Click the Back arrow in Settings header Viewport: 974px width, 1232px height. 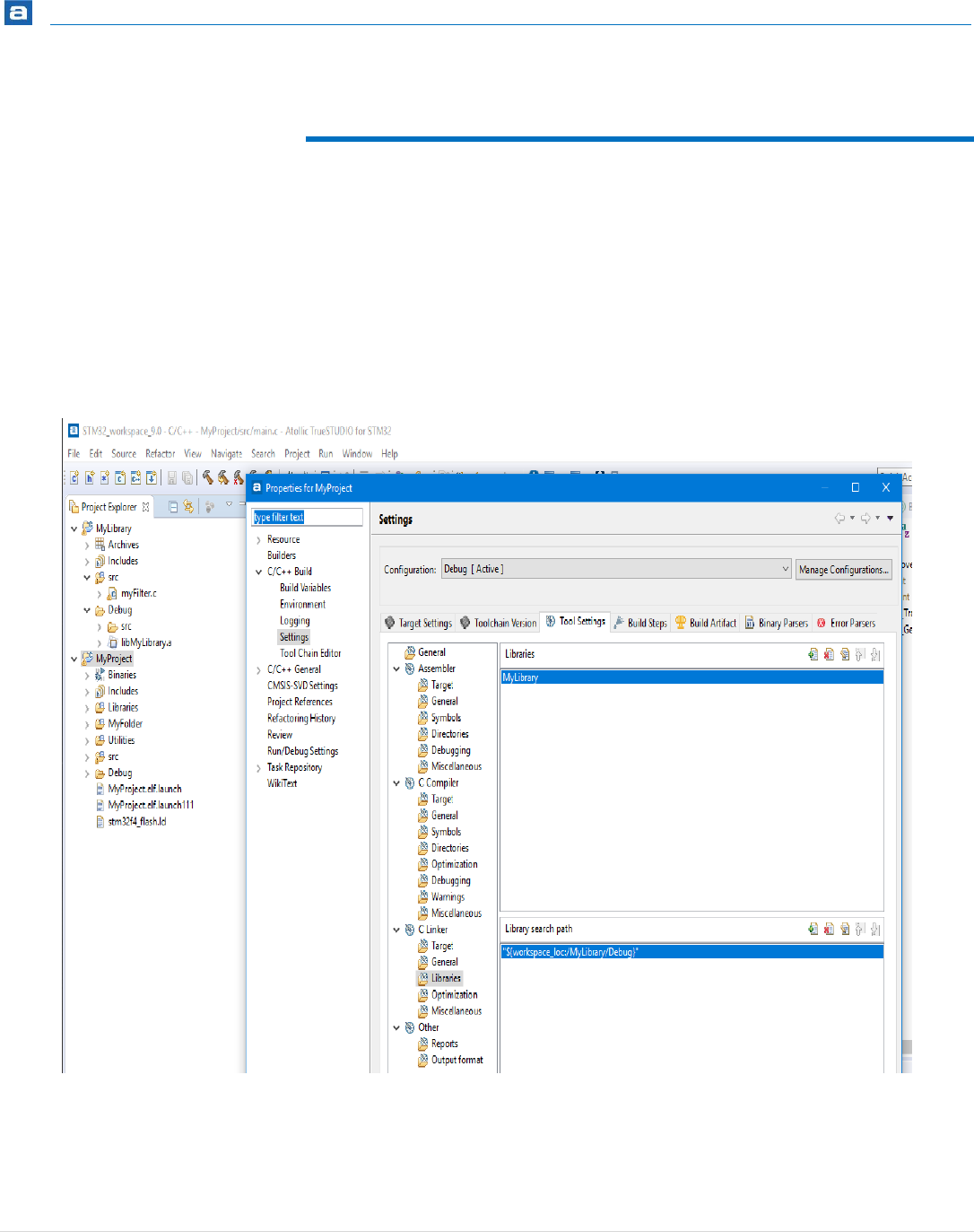coord(839,518)
